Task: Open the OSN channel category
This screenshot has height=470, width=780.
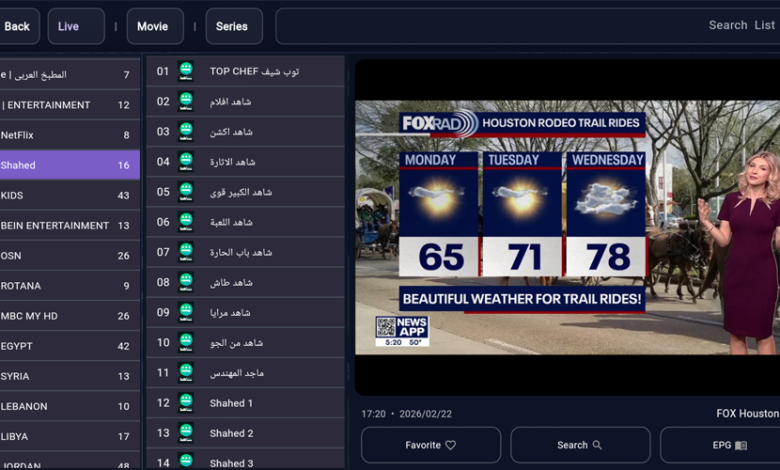Action: [x=70, y=255]
